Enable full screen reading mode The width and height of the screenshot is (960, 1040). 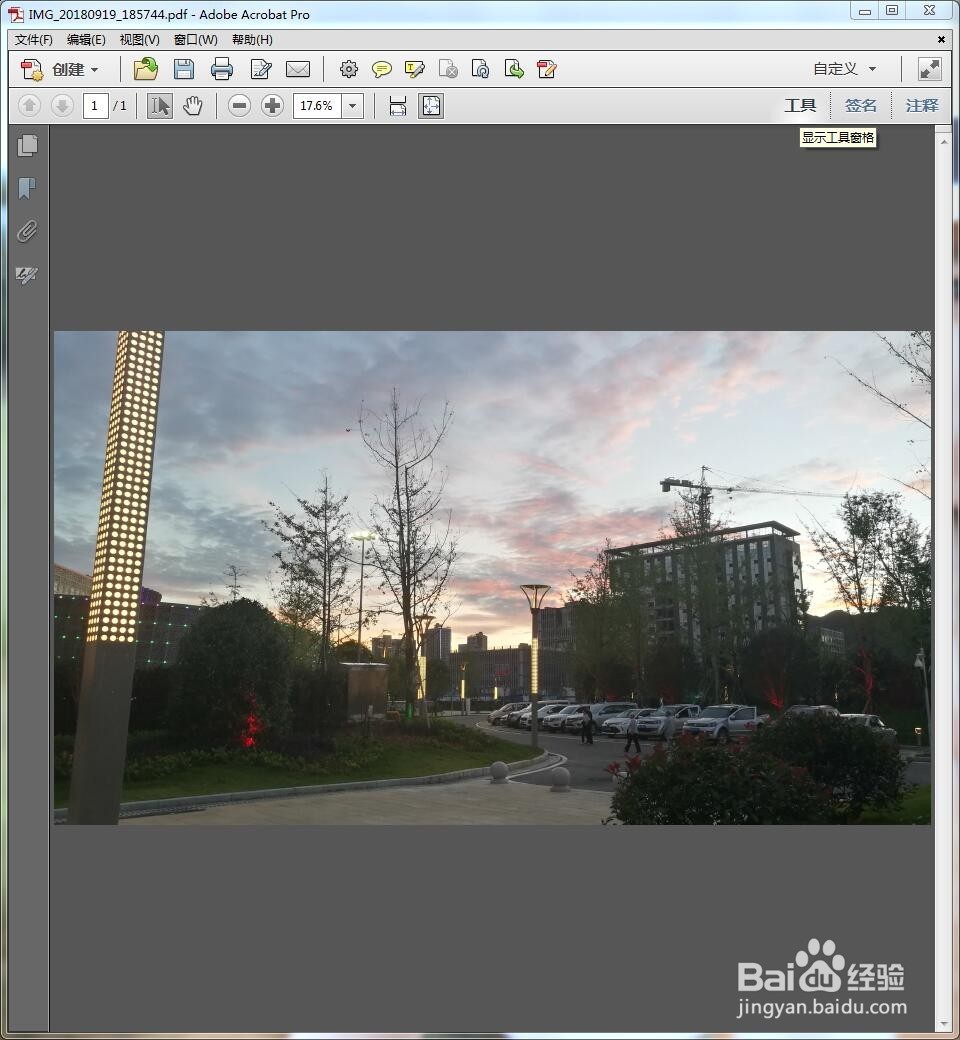point(929,68)
